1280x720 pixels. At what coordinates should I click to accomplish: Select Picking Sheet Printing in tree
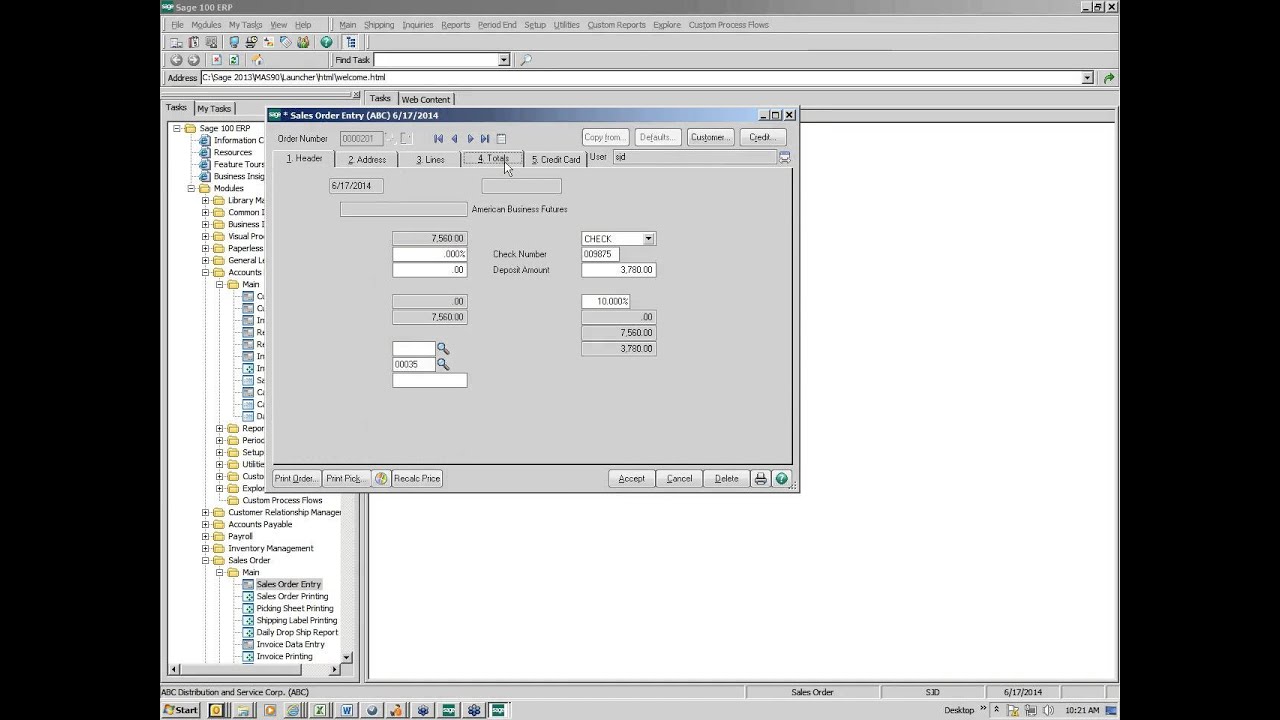point(295,608)
